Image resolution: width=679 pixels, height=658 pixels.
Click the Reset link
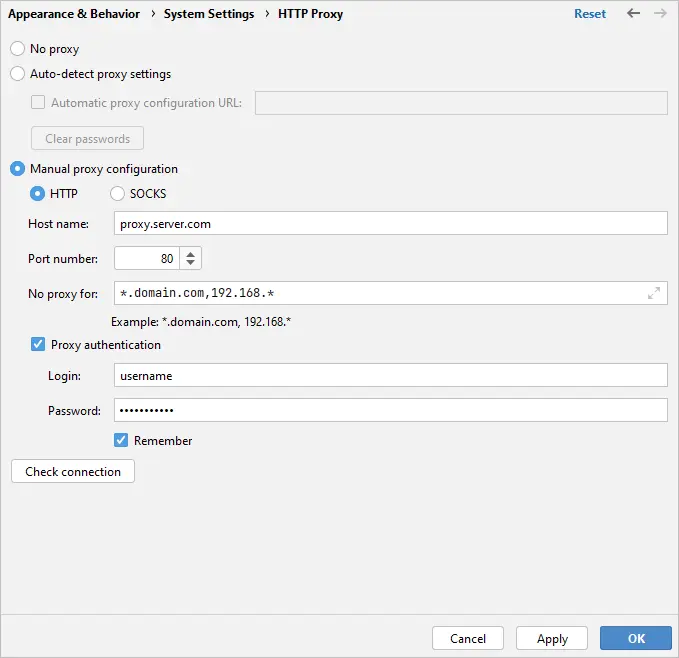click(x=590, y=14)
